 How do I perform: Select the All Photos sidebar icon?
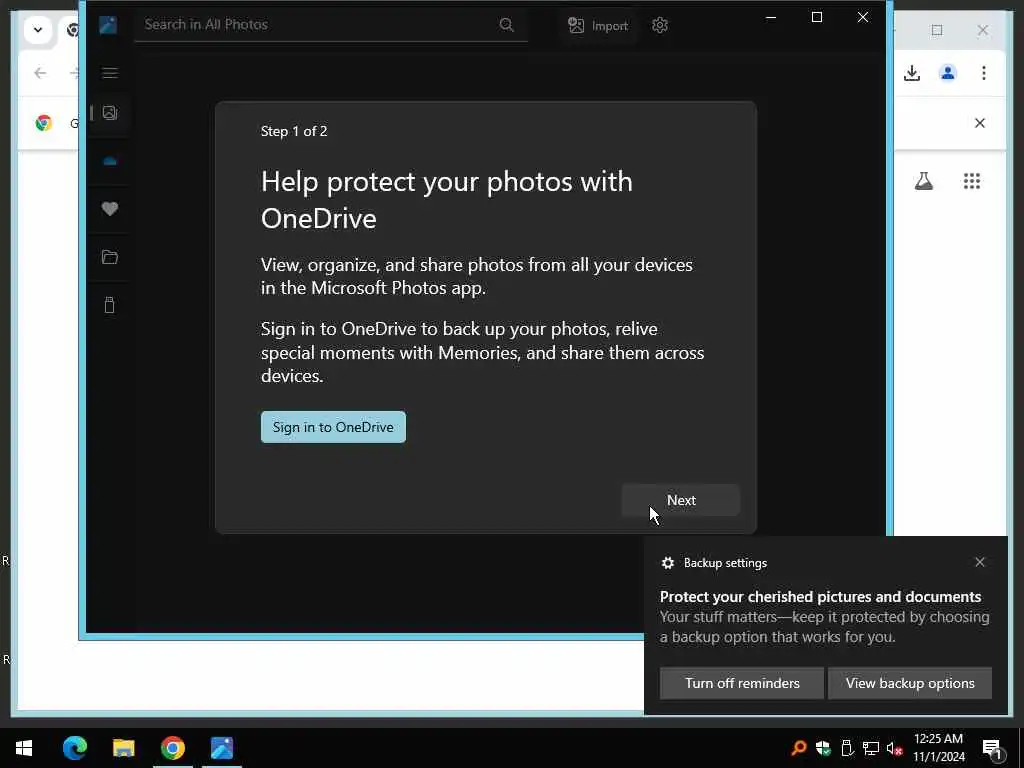110,113
